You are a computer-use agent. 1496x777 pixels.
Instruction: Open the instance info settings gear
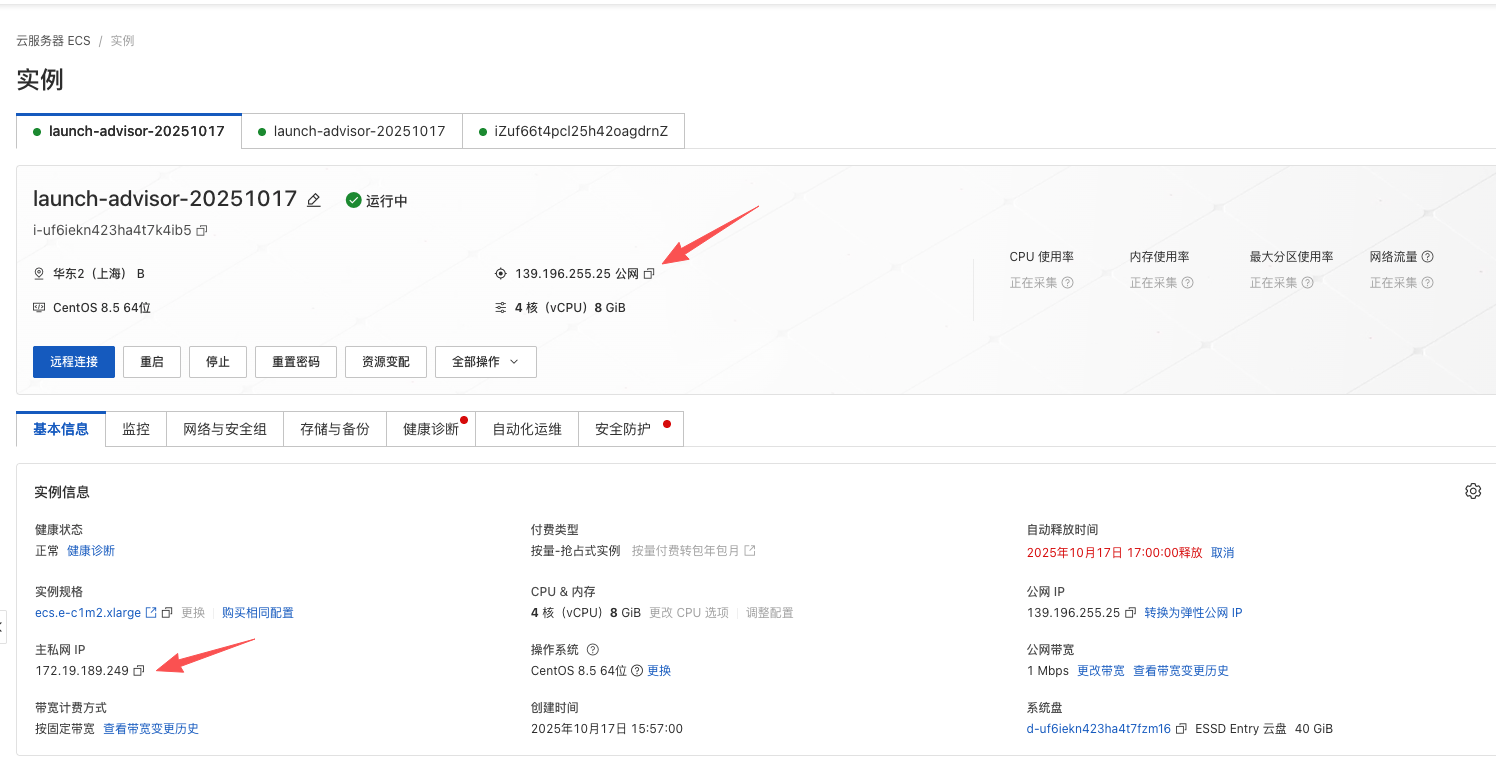pos(1472,491)
